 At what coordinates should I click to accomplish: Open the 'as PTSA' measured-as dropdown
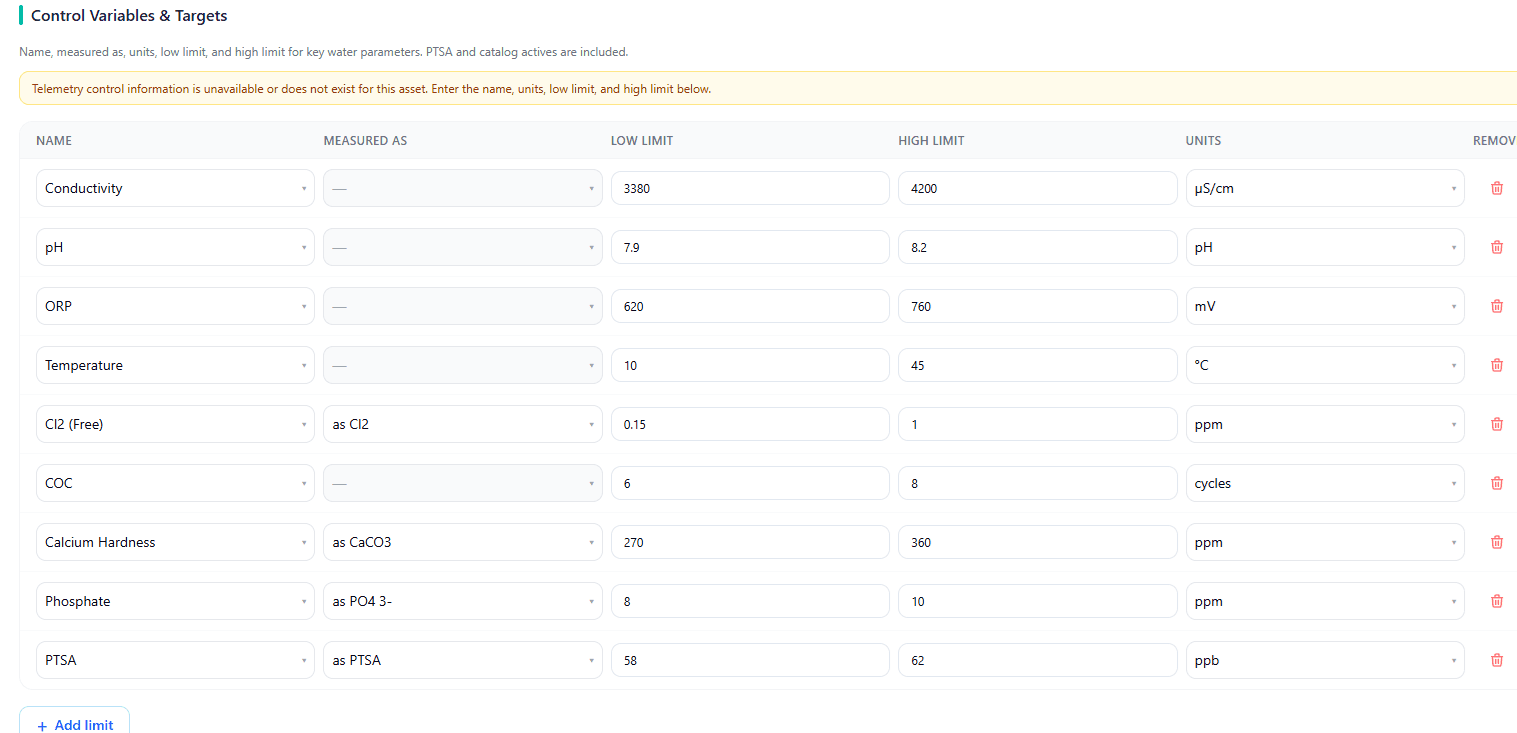[x=462, y=660]
